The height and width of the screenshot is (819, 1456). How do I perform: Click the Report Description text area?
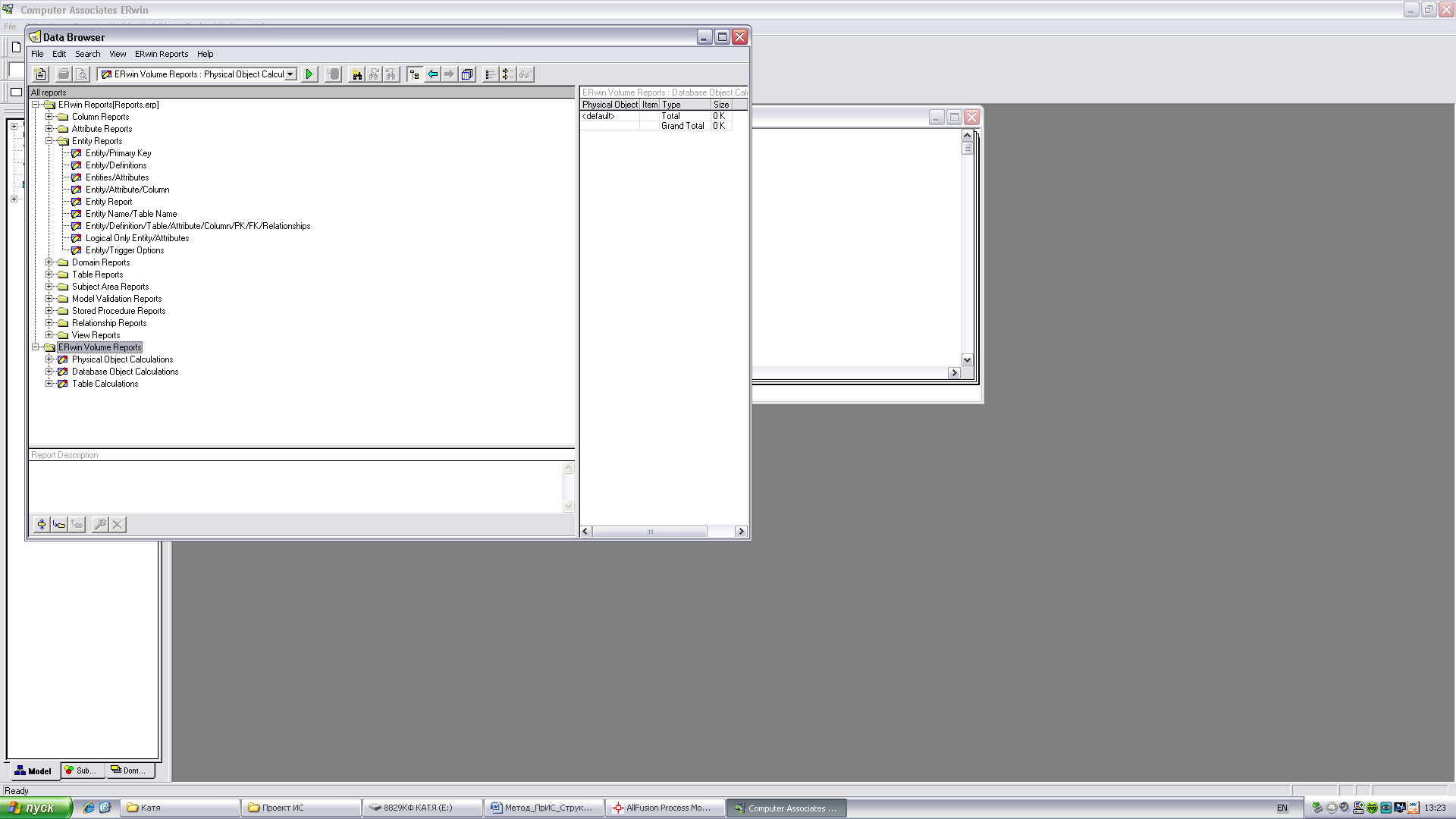click(x=296, y=487)
